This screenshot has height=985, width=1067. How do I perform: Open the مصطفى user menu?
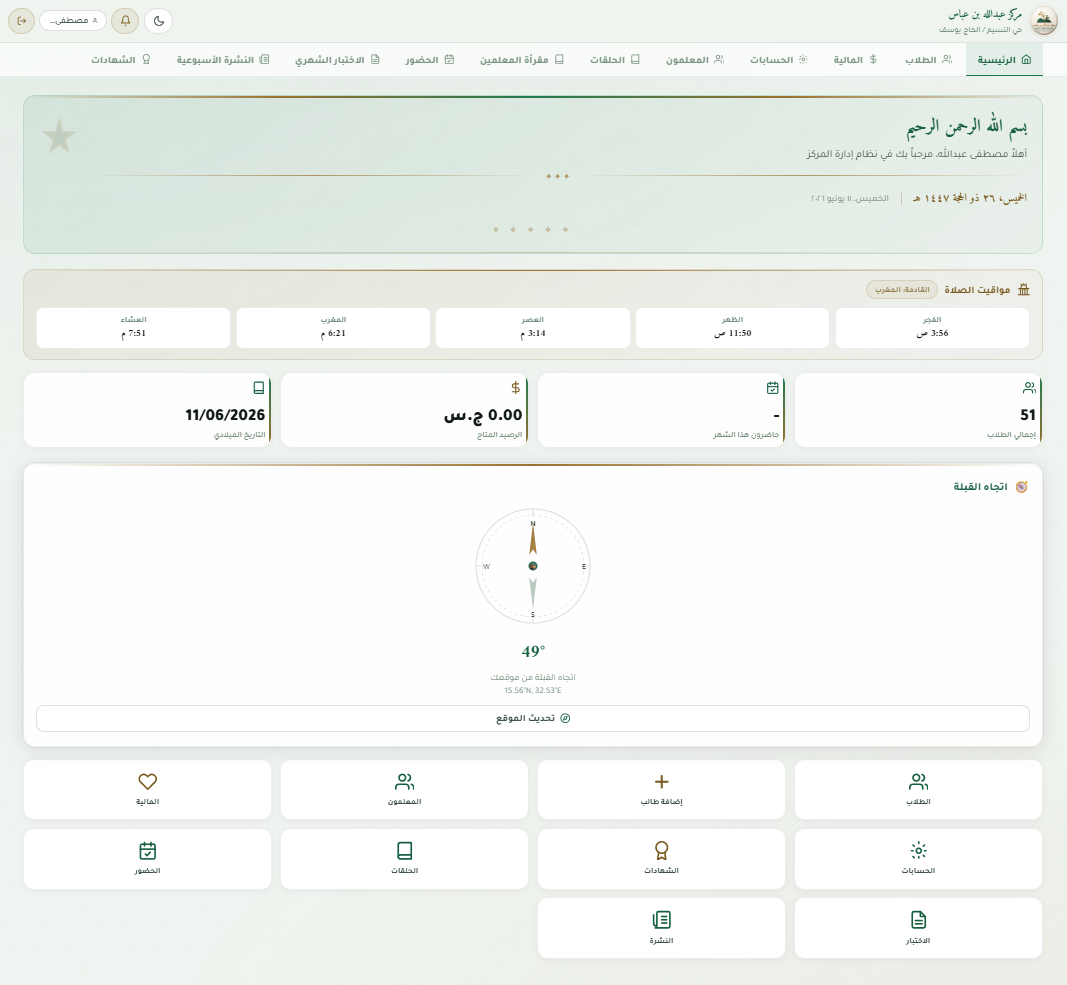(x=73, y=20)
